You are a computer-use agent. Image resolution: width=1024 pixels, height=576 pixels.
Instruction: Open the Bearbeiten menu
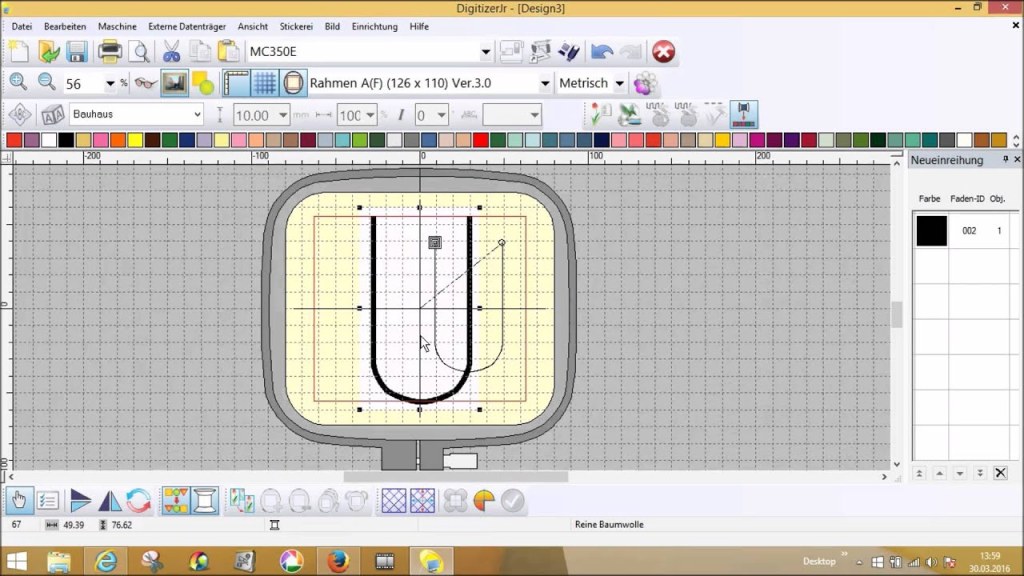point(65,26)
